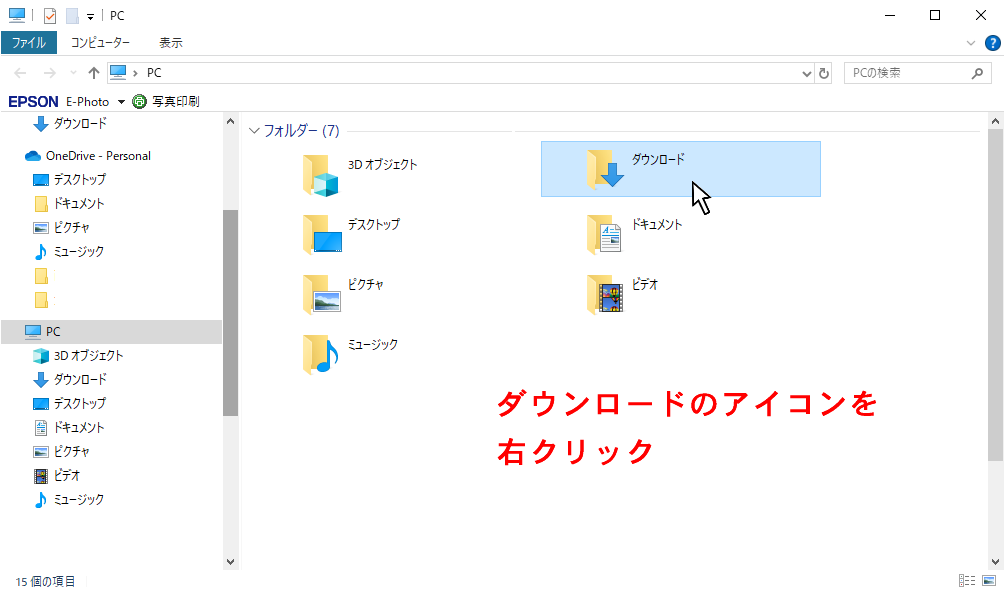Screen dimensions: 1005x594
Task: Select ダウンロード under PC in sidebar
Action: click(x=69, y=379)
